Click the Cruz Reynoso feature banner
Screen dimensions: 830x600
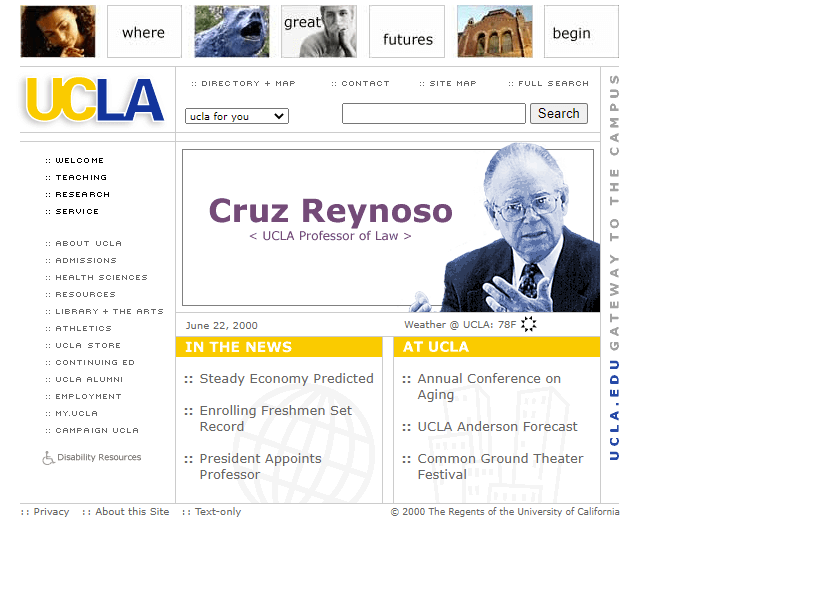[x=388, y=228]
